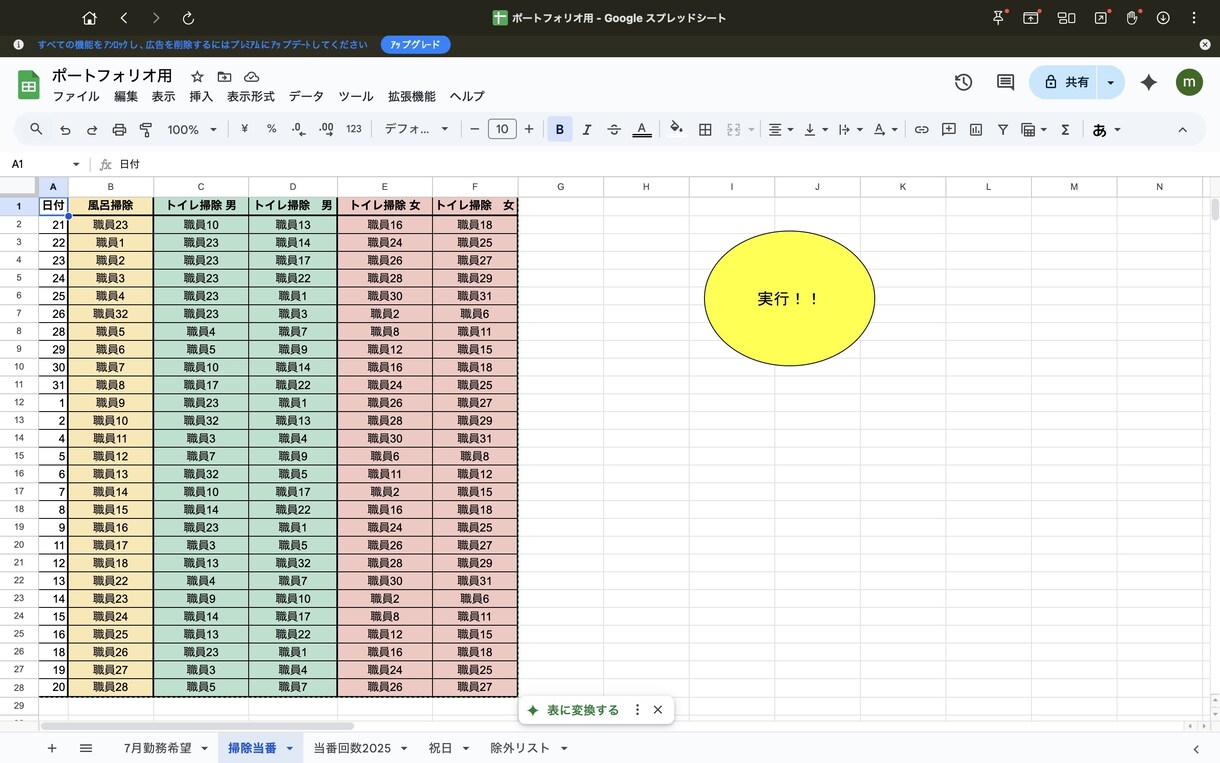
Task: Open the データ menu
Action: [x=306, y=96]
